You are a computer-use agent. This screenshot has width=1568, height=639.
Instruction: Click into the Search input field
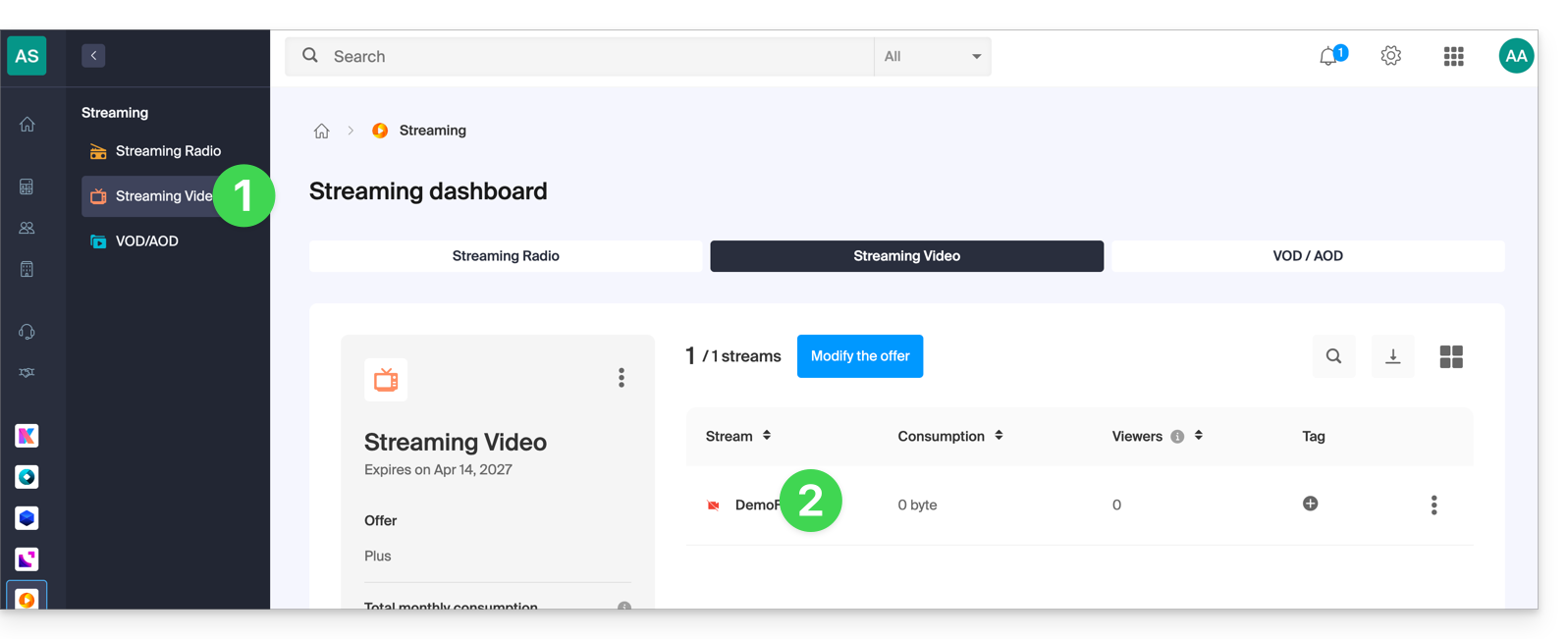589,56
